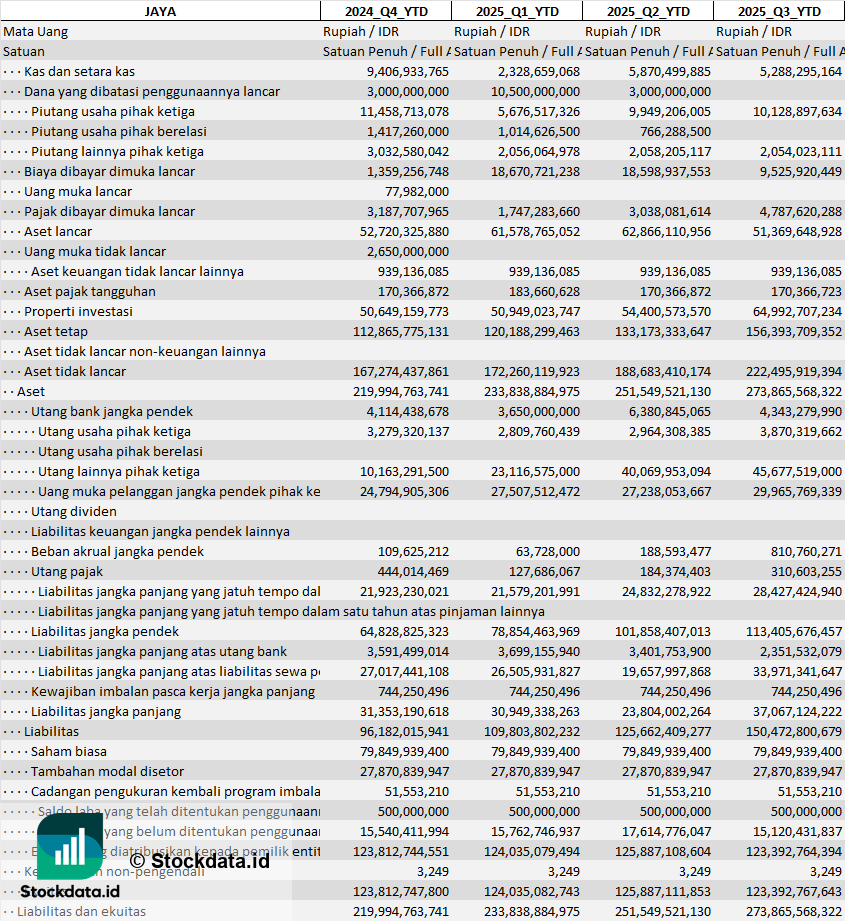The image size is (845, 921).
Task: Select the Kas dan setara kas label
Action: point(79,72)
